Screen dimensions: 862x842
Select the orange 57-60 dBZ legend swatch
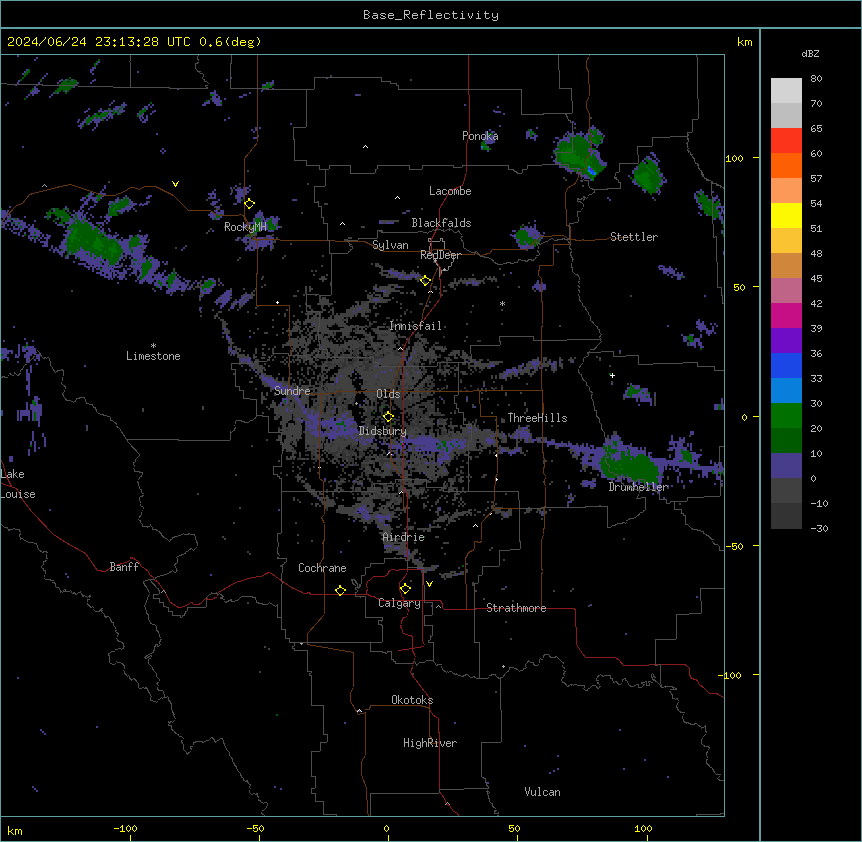click(786, 165)
